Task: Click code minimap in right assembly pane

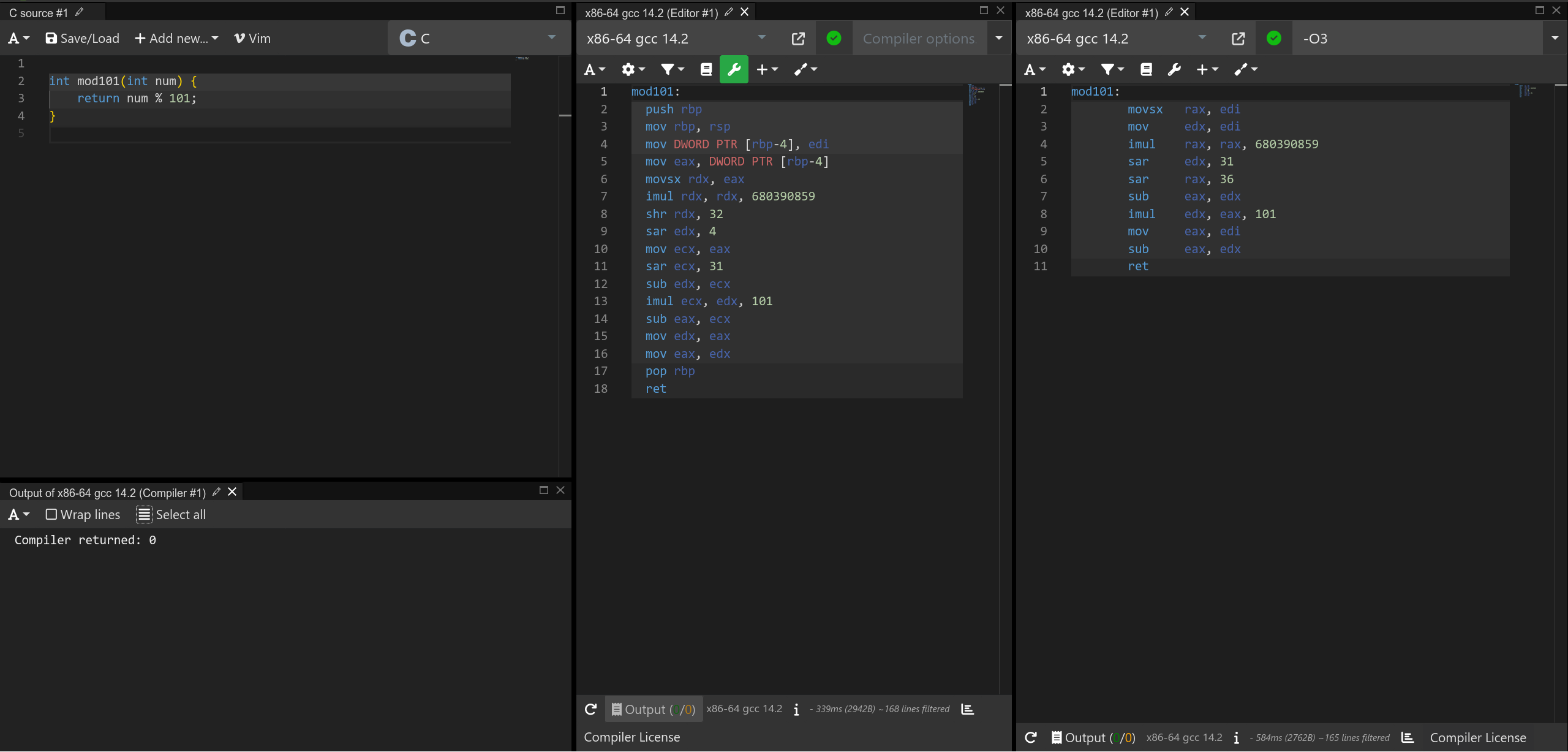Action: [1527, 91]
